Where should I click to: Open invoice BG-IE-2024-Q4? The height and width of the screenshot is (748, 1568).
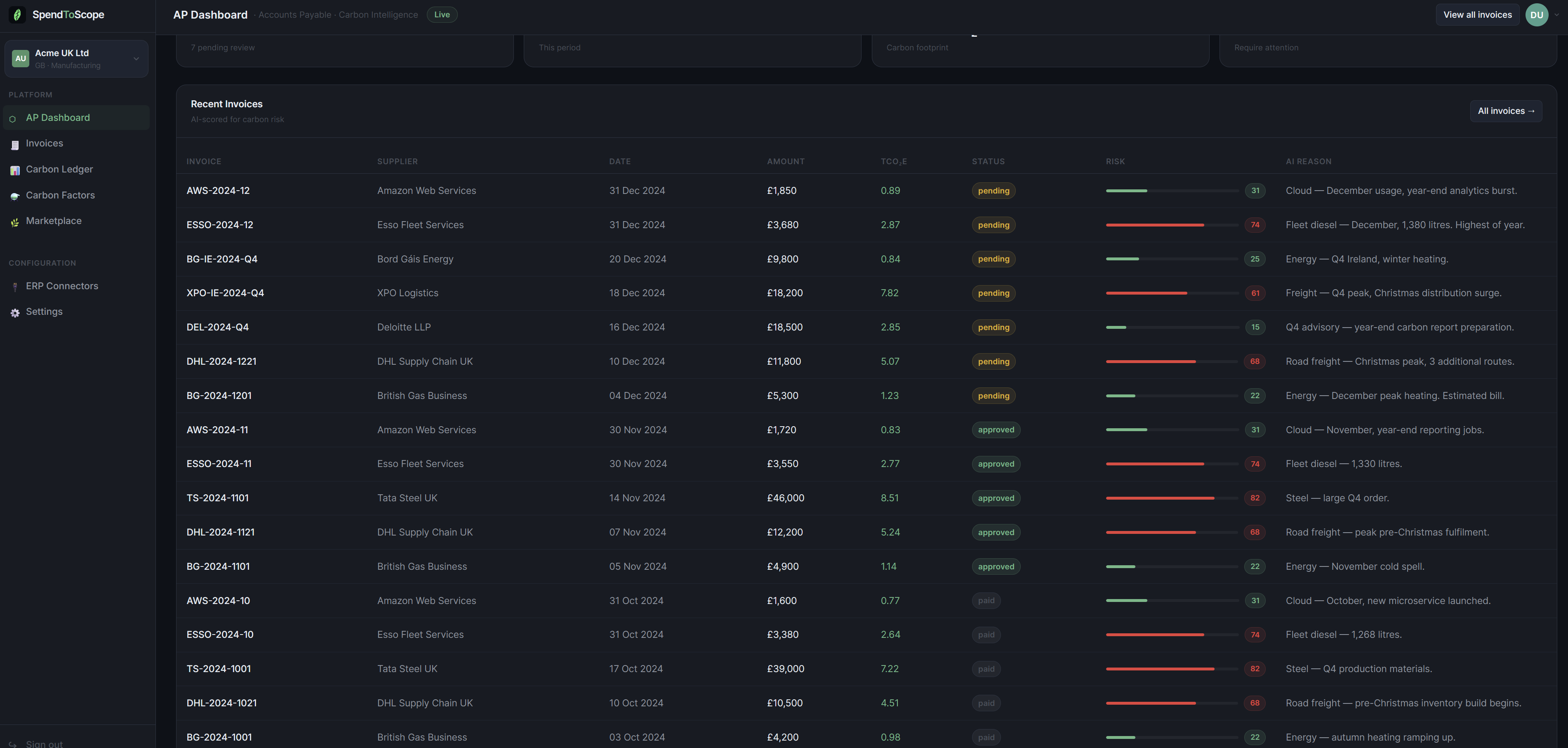(x=221, y=259)
